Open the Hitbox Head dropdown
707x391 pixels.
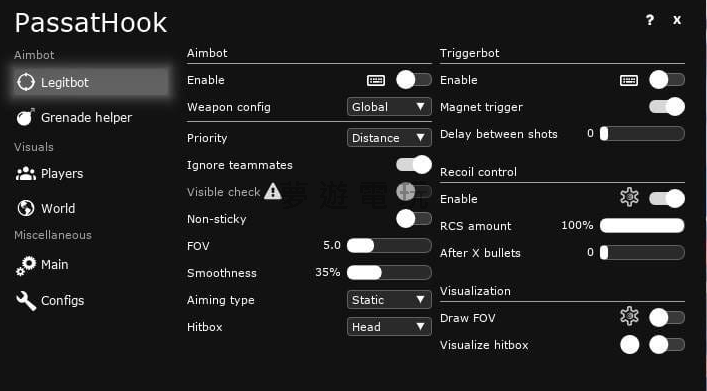pyautogui.click(x=389, y=327)
